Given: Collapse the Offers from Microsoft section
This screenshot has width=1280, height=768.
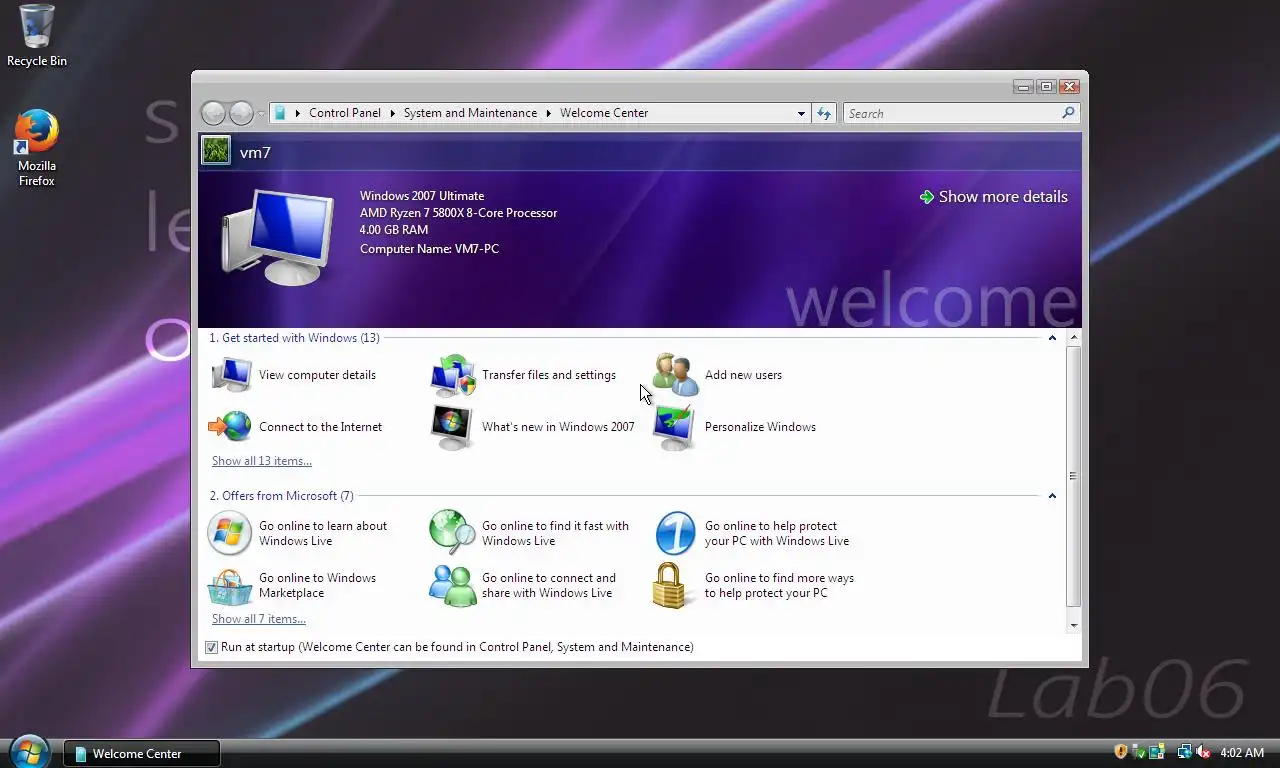Looking at the screenshot, I should 1052,496.
